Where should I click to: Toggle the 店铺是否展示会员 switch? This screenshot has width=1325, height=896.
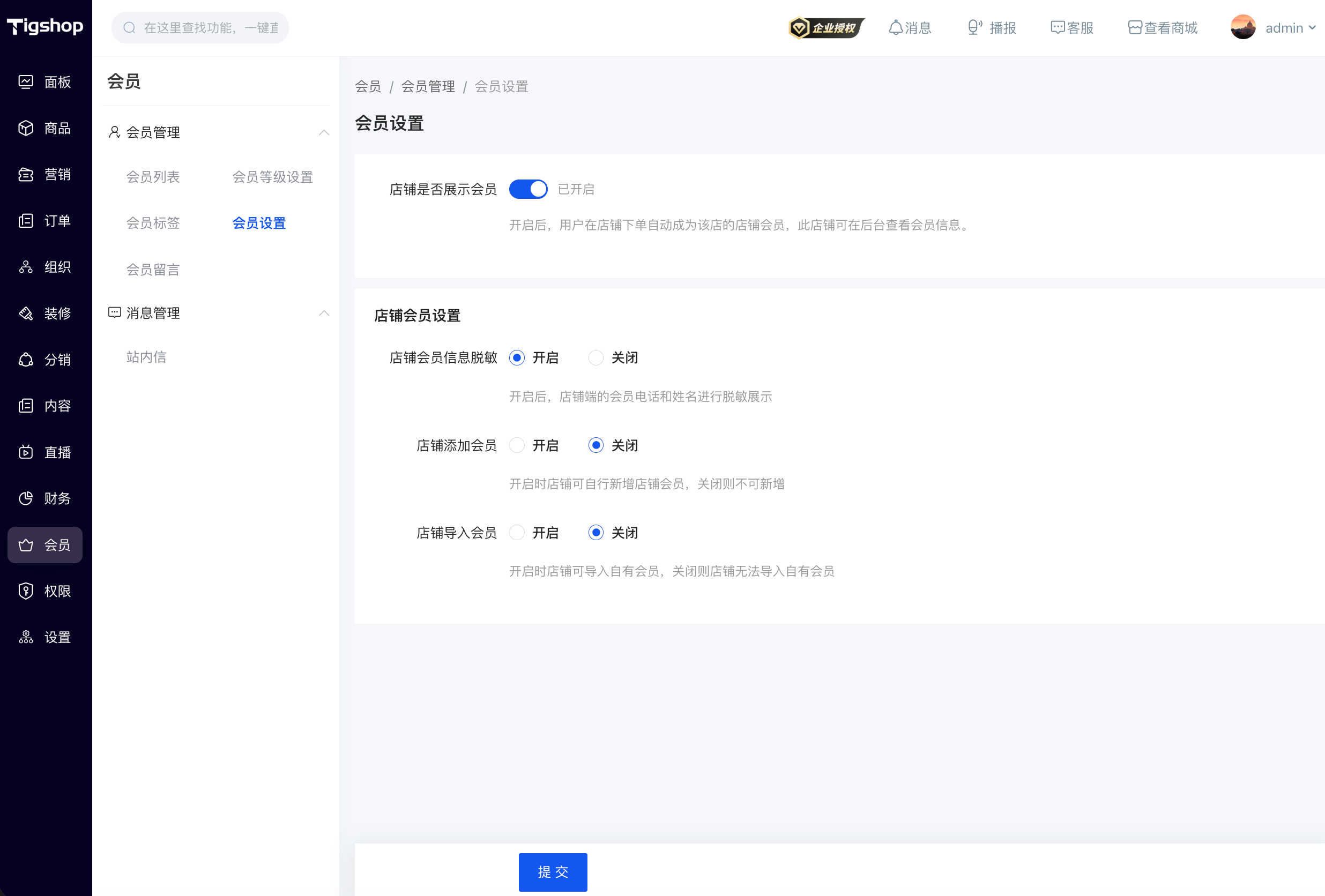click(x=528, y=189)
